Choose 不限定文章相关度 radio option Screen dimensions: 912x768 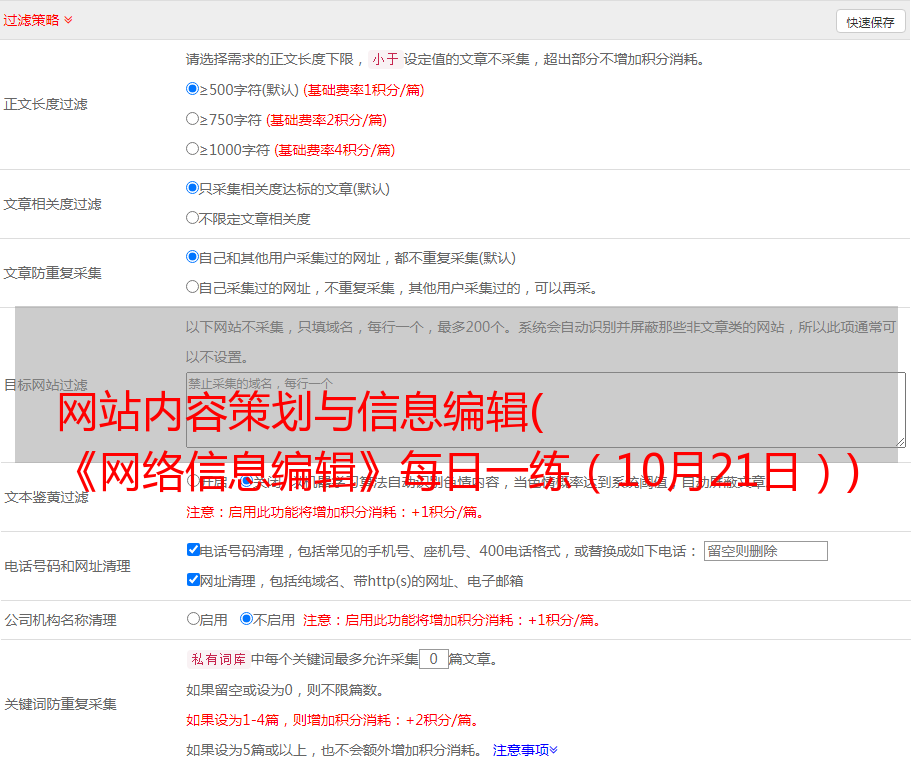(193, 218)
